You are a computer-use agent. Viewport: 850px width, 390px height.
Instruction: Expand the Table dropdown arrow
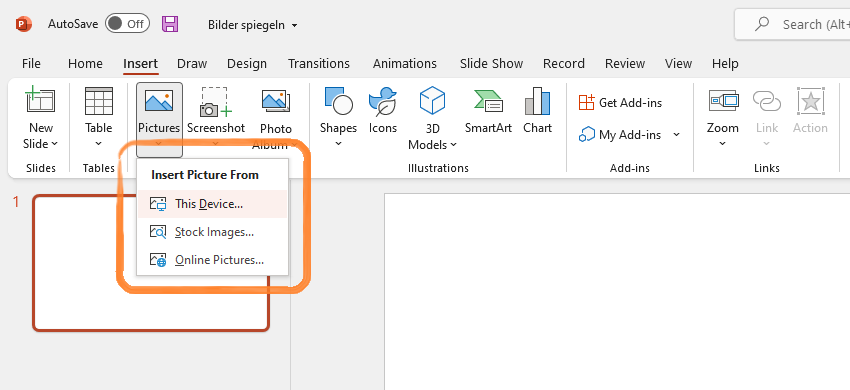pyautogui.click(x=99, y=144)
